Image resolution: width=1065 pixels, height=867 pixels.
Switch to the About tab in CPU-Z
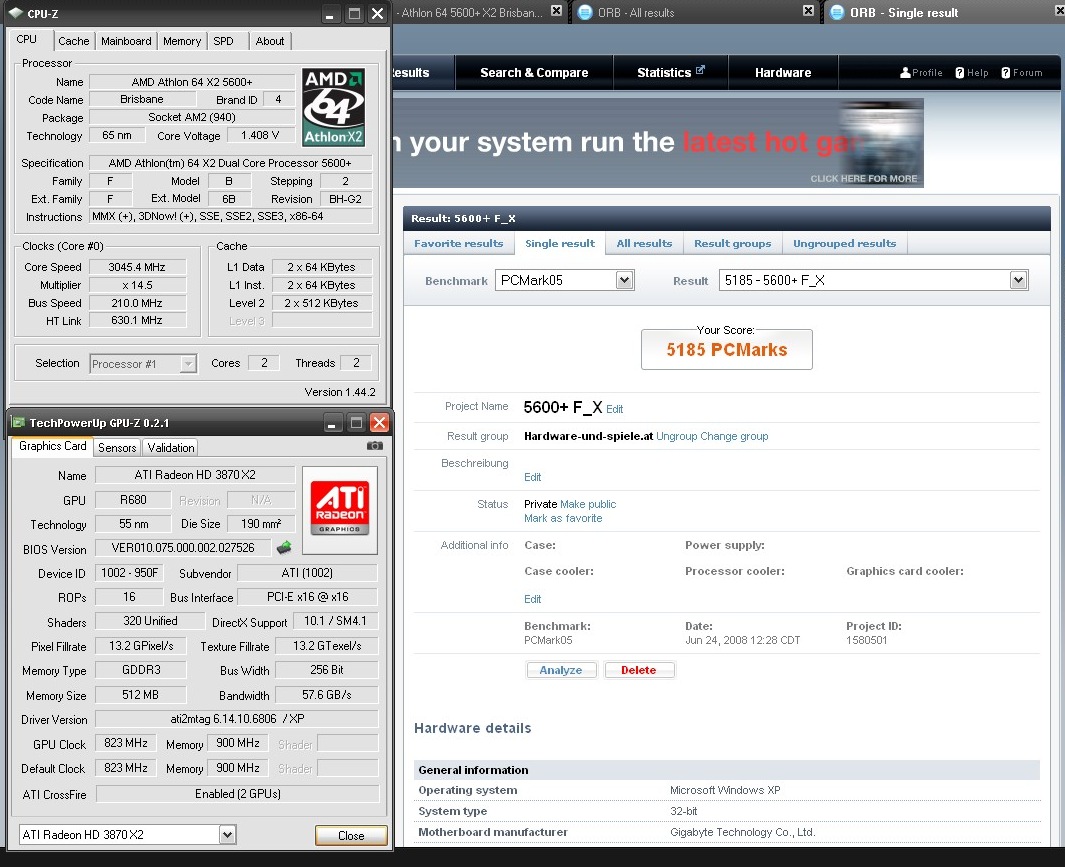pyautogui.click(x=270, y=41)
